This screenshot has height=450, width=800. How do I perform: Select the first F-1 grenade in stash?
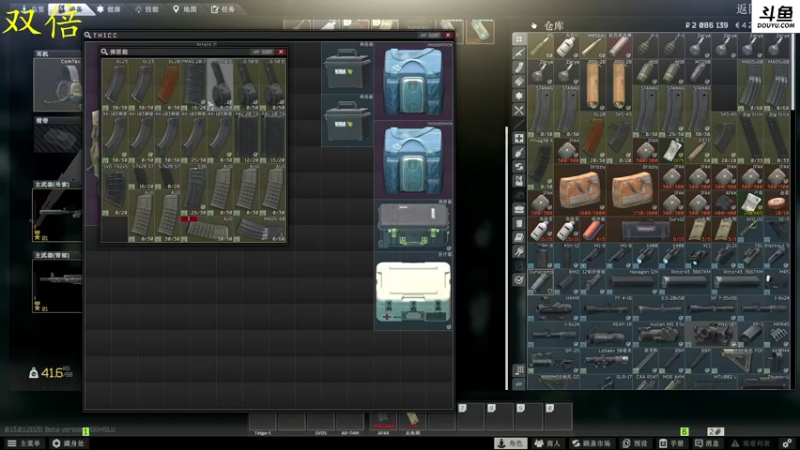coord(646,46)
